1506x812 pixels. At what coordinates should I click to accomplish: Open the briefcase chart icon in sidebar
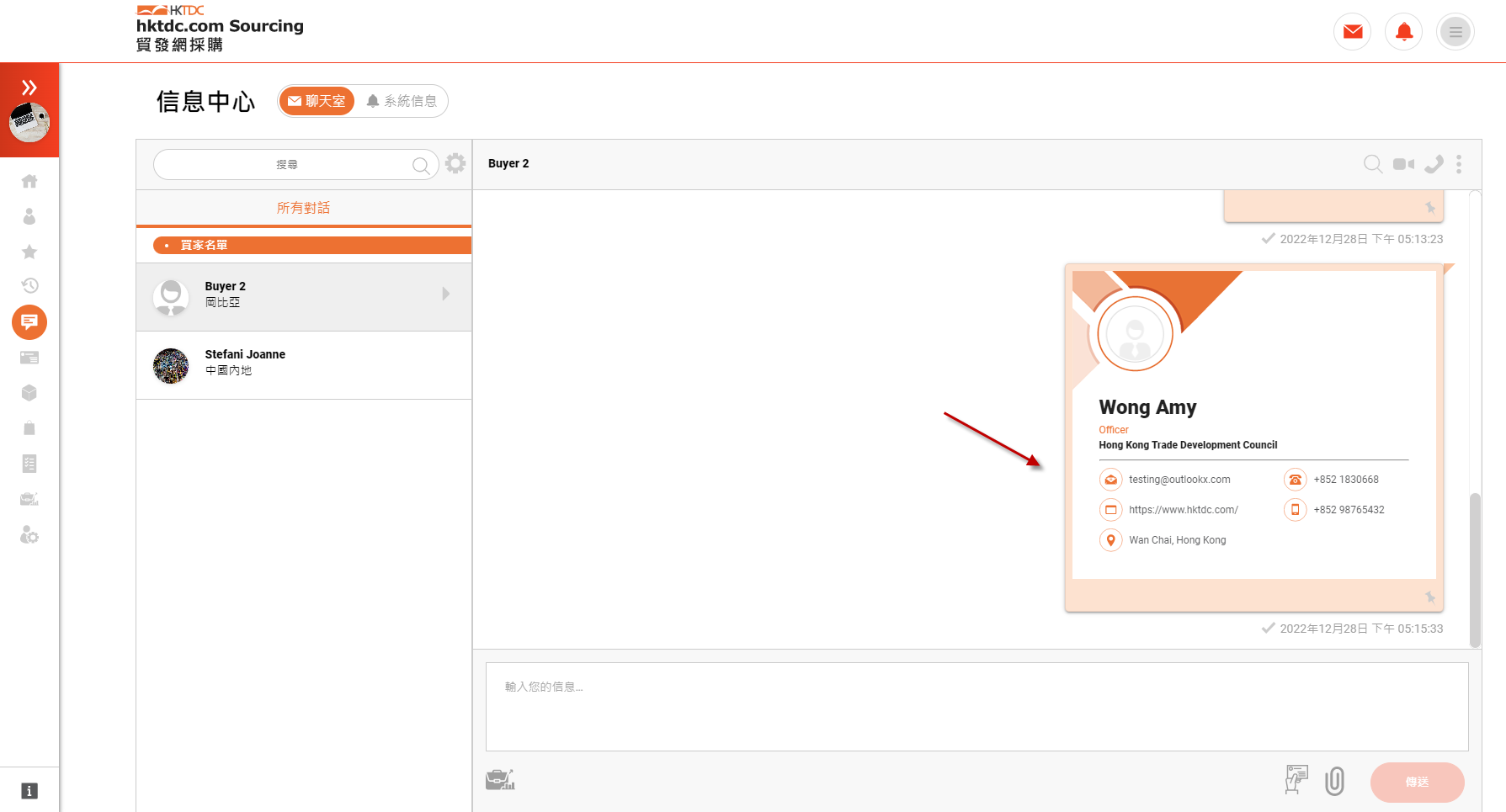point(29,499)
